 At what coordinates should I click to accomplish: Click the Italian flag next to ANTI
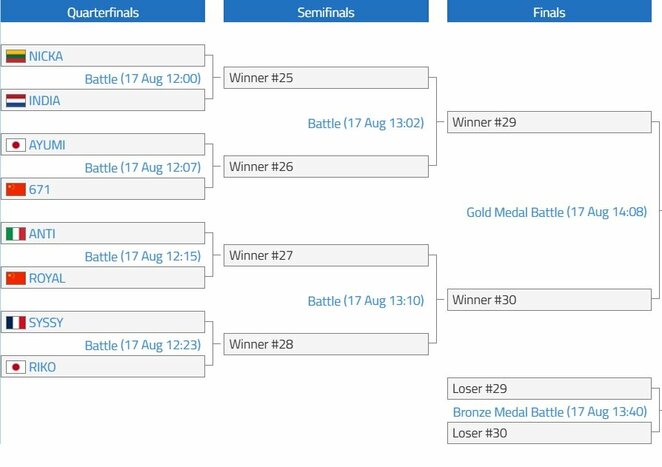point(16,234)
